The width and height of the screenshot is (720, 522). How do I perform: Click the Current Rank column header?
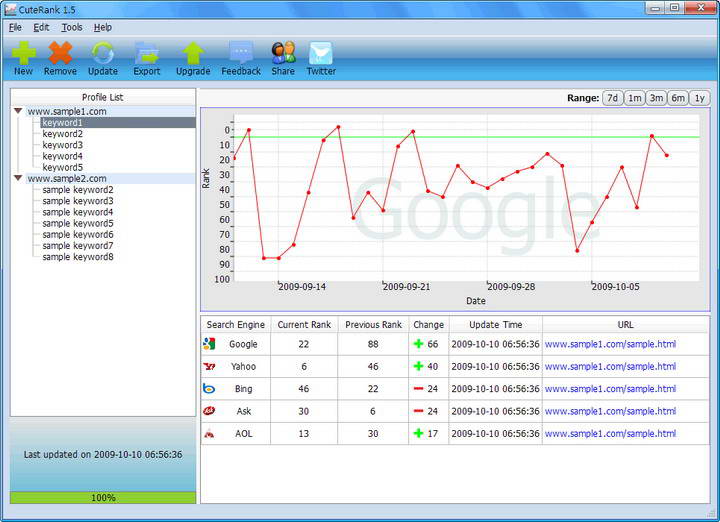click(304, 325)
